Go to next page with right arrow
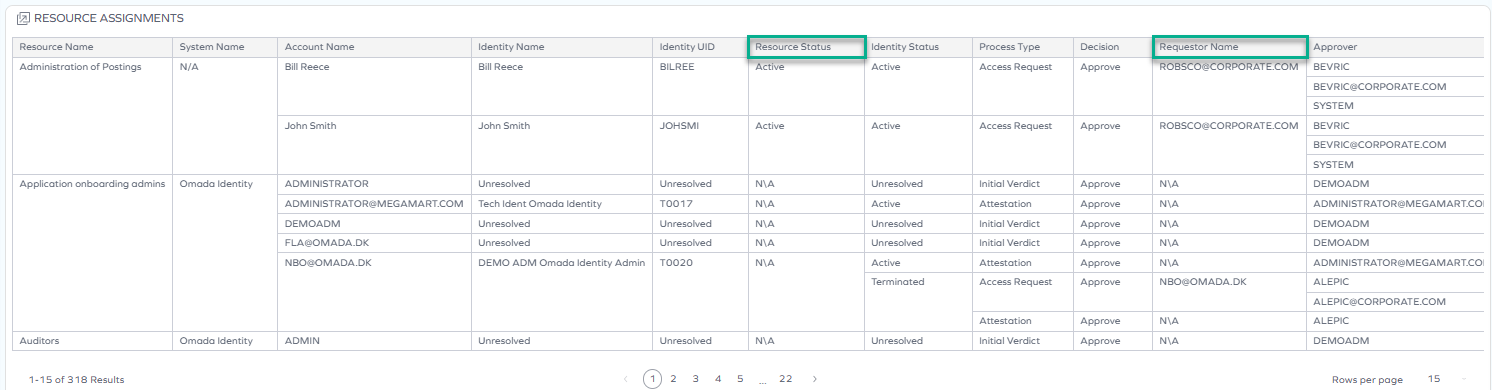 [815, 379]
